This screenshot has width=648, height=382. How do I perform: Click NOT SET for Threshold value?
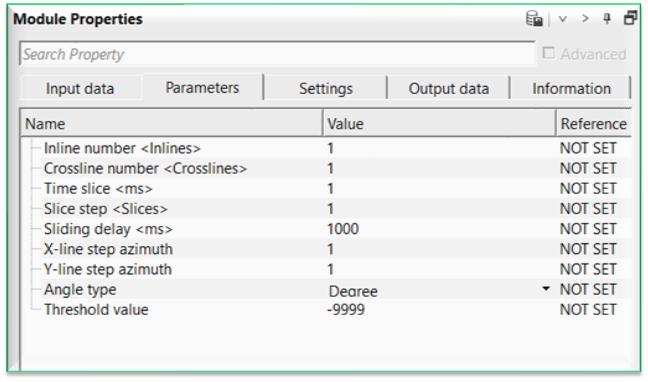(588, 310)
